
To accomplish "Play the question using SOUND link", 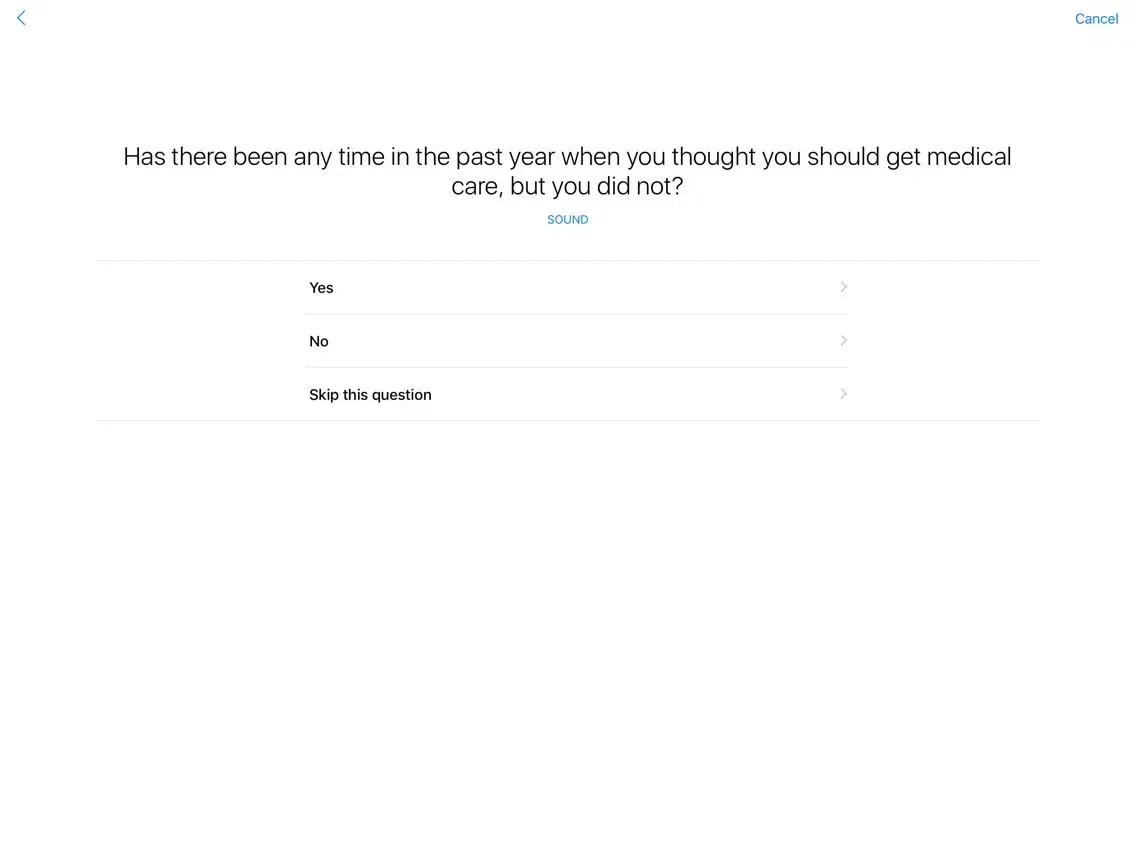I will (x=567, y=220).
